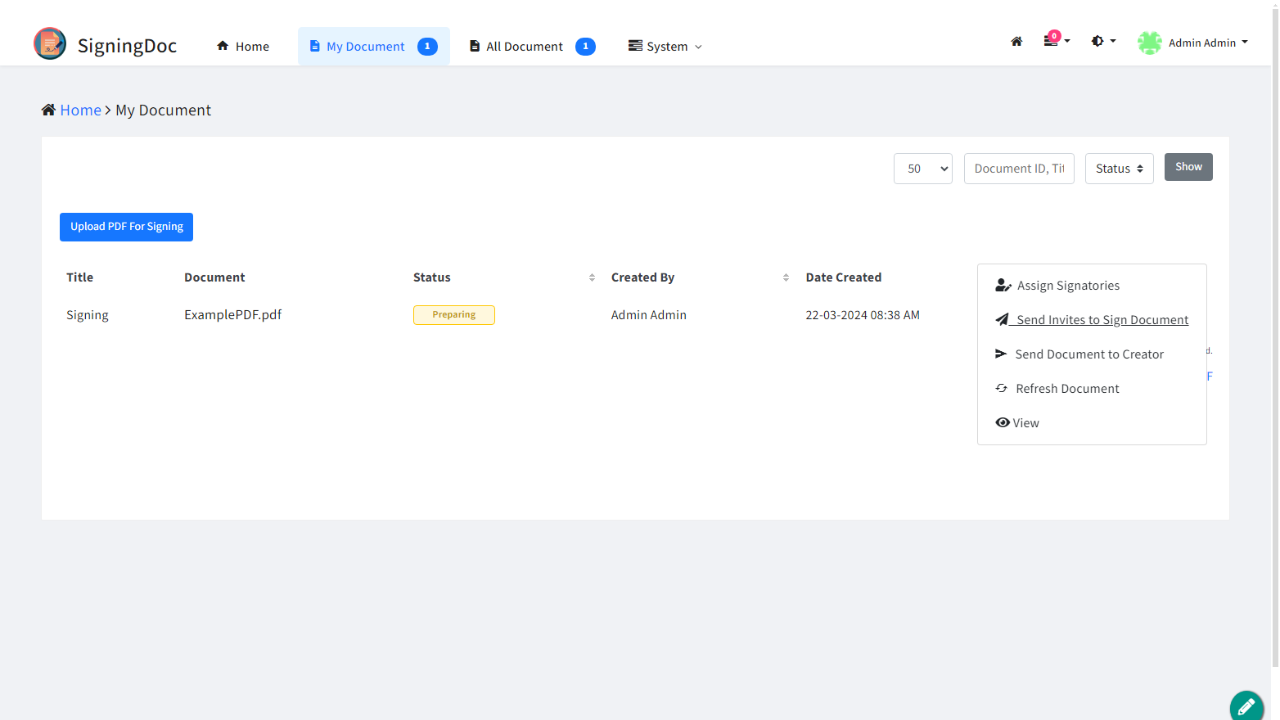Image resolution: width=1280 pixels, height=720 pixels.
Task: Open the page size 50 dropdown
Action: 922,169
